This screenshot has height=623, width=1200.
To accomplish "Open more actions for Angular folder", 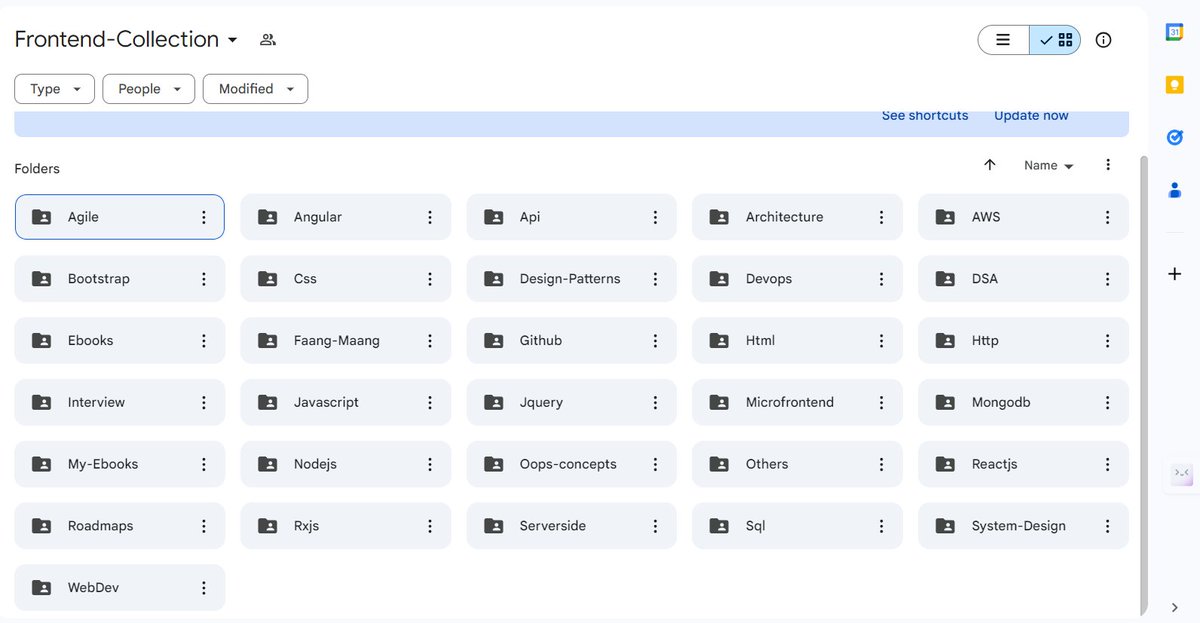I will tap(430, 217).
